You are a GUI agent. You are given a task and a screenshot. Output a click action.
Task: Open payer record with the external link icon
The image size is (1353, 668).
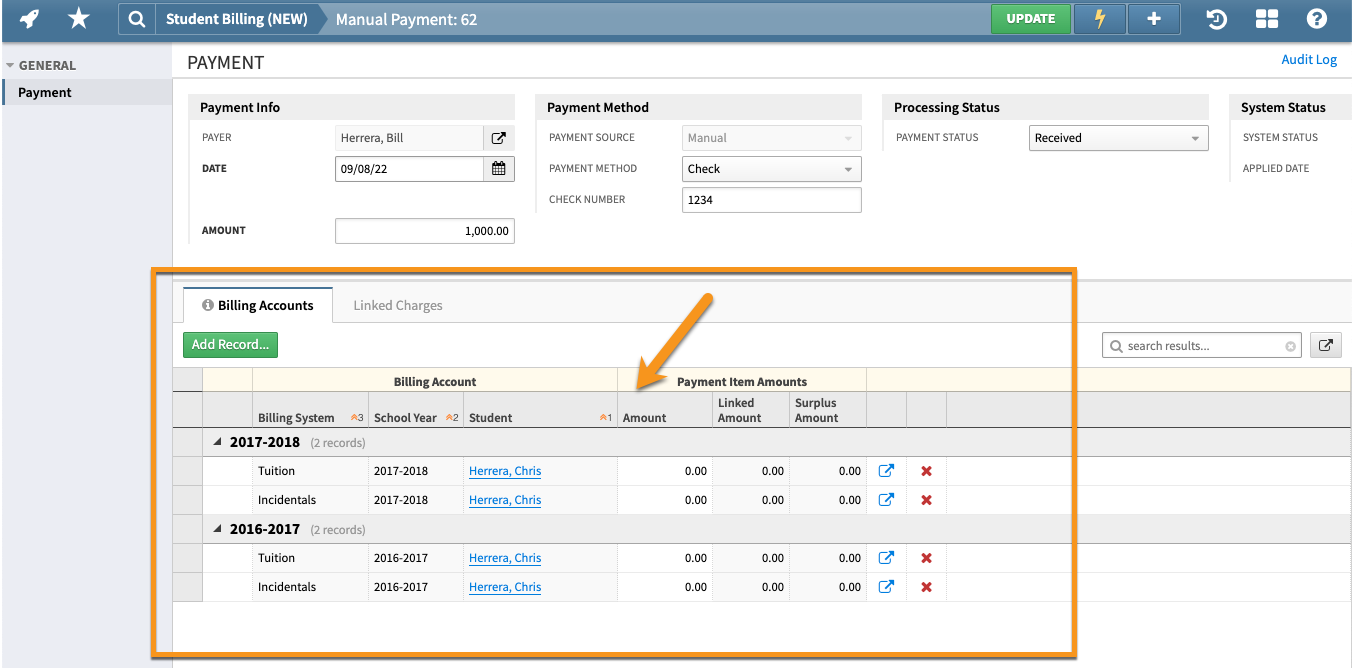click(498, 138)
